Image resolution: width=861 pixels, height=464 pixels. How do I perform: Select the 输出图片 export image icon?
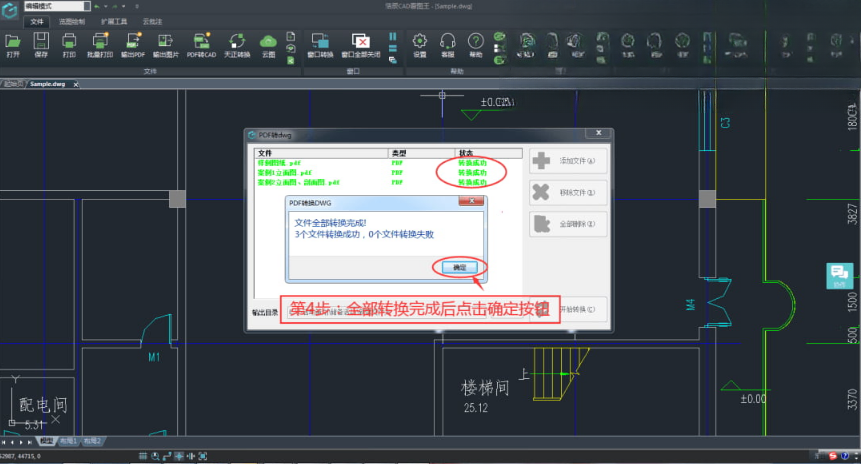(166, 45)
